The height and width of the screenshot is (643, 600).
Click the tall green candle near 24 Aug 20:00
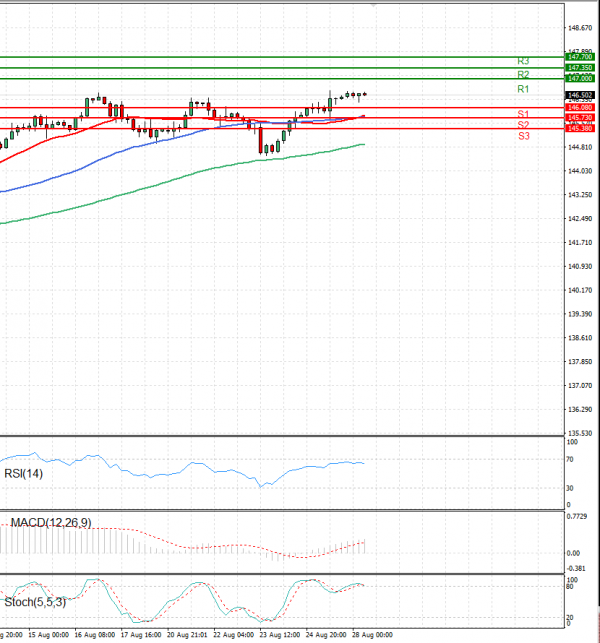(330, 102)
